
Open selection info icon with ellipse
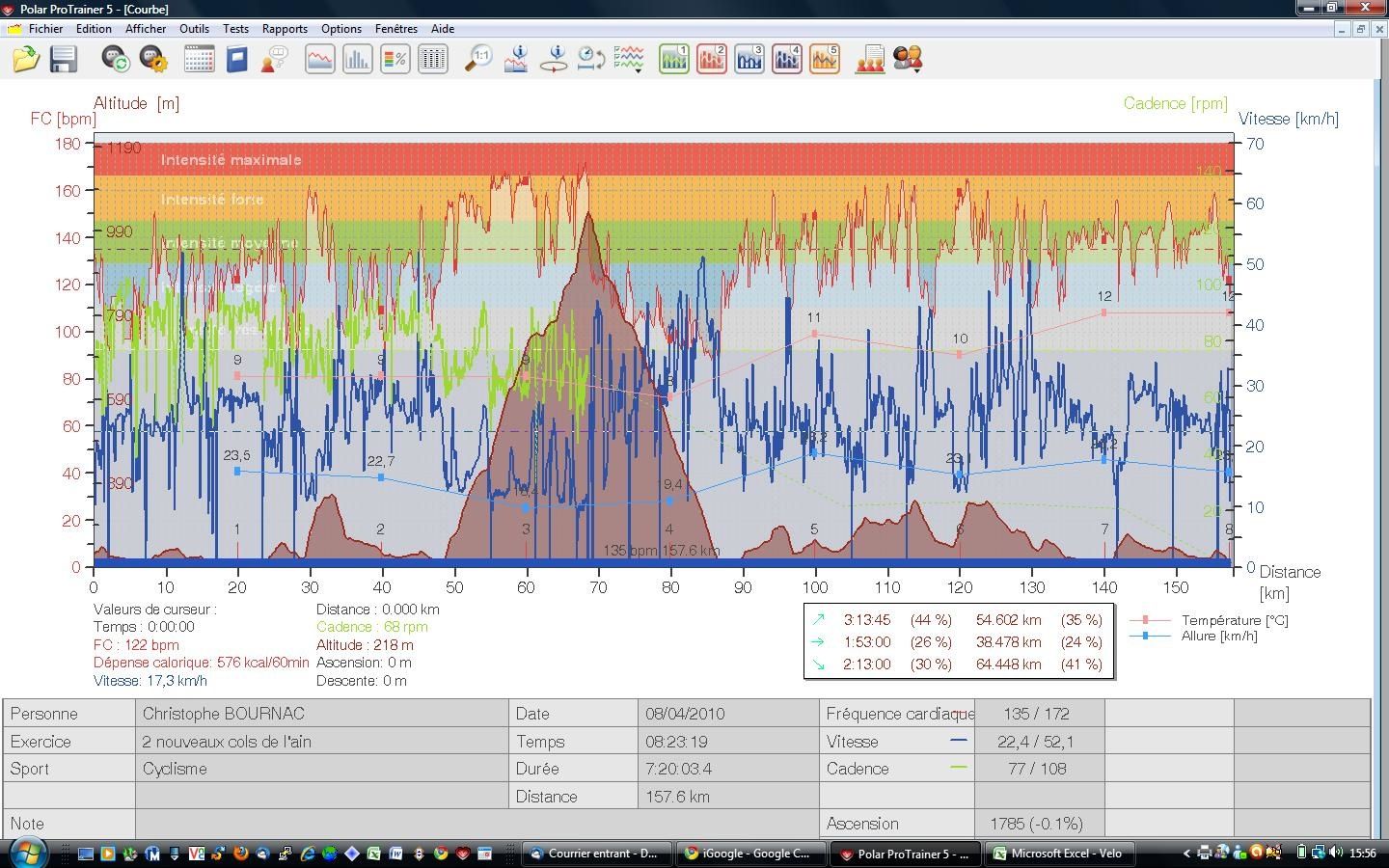[554, 60]
